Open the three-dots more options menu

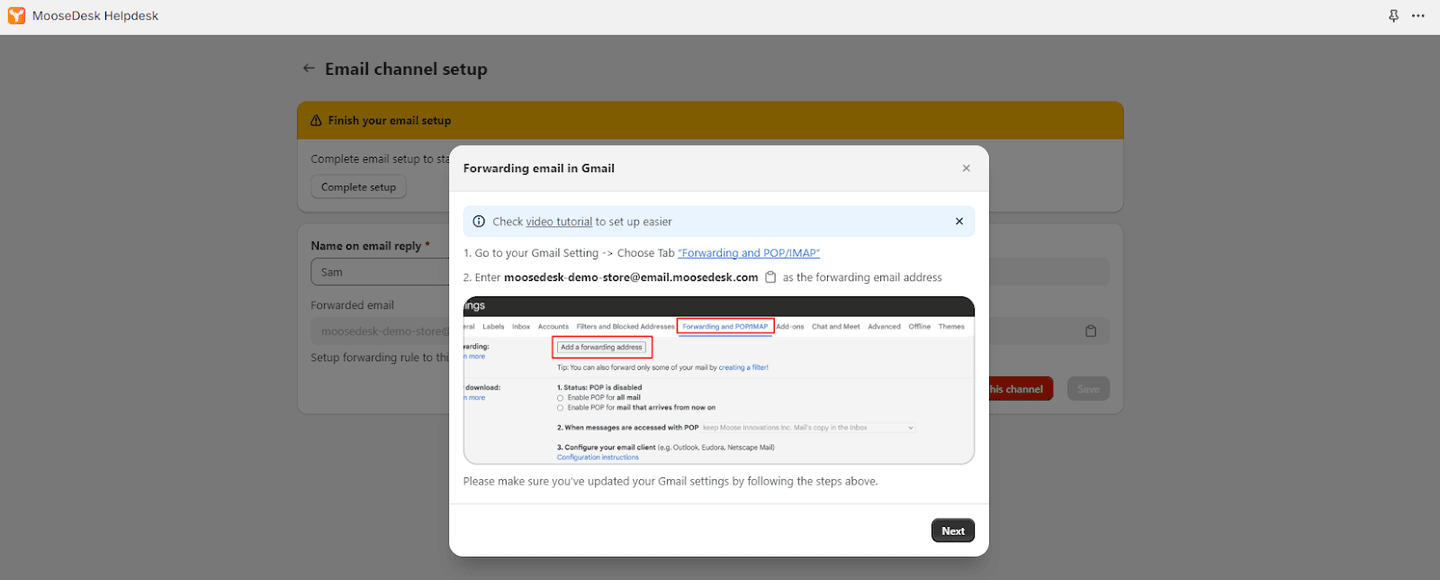[1418, 16]
